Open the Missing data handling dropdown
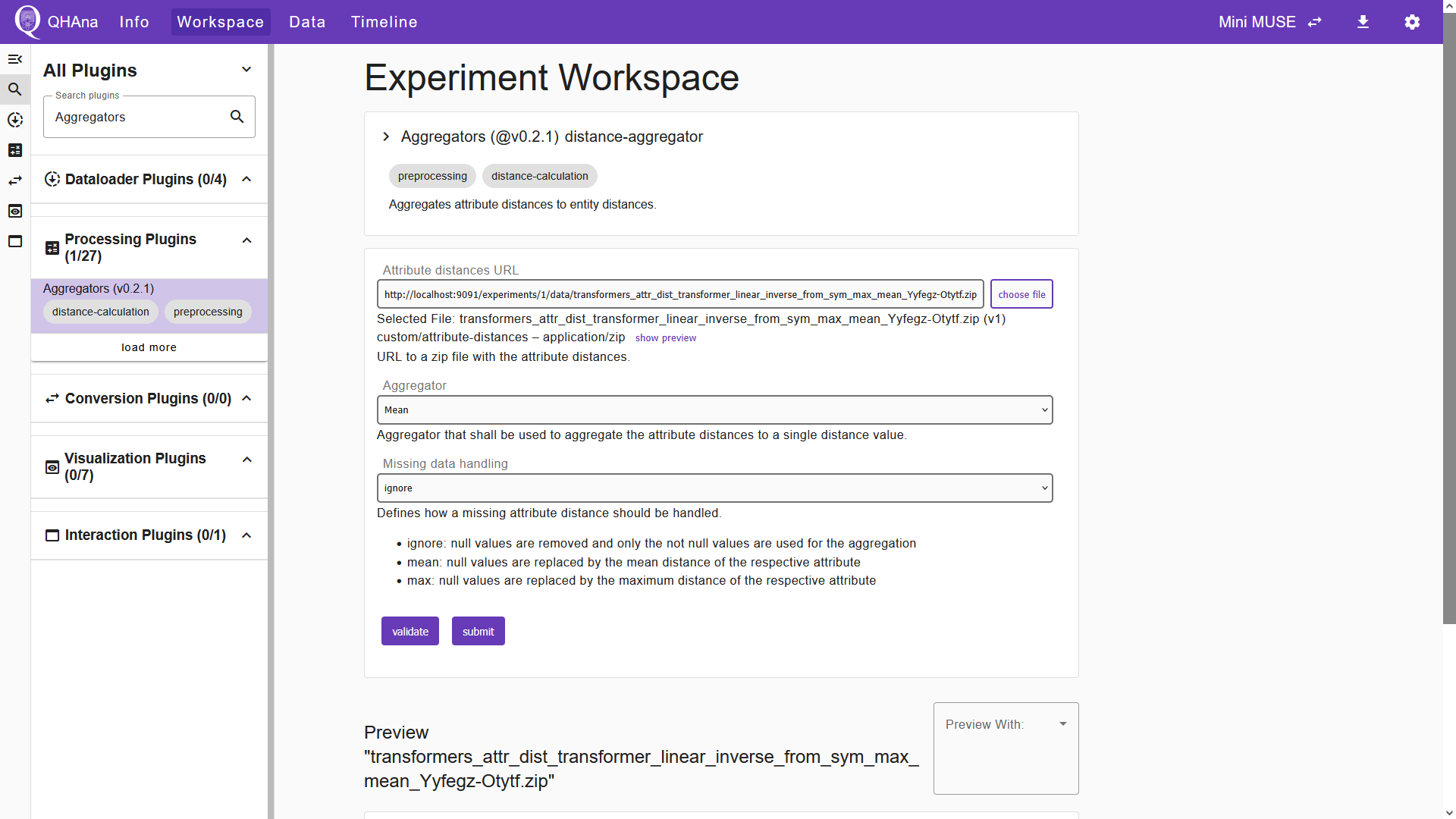The width and height of the screenshot is (1456, 819). pos(714,488)
